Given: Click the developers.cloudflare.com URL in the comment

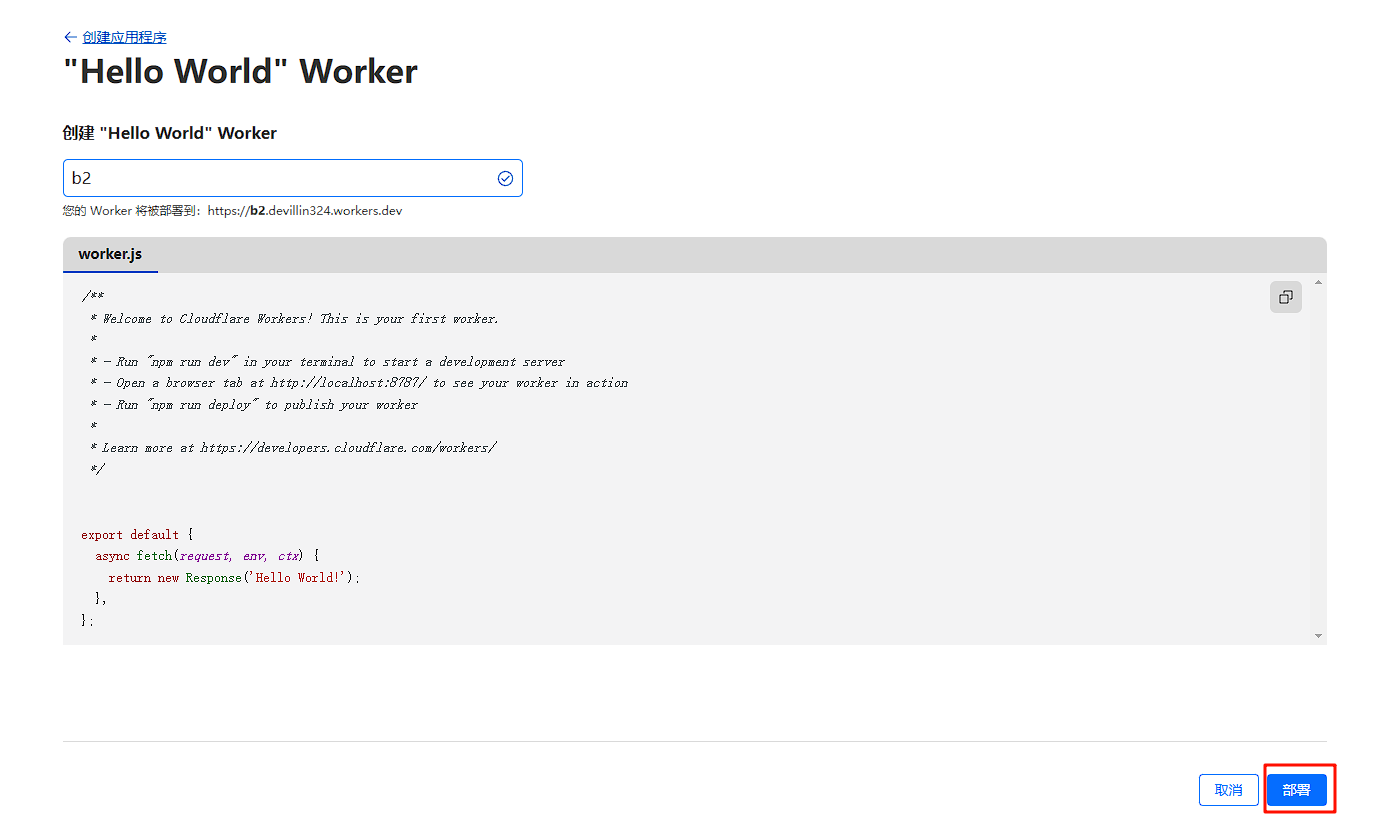Looking at the screenshot, I should pyautogui.click(x=348, y=448).
